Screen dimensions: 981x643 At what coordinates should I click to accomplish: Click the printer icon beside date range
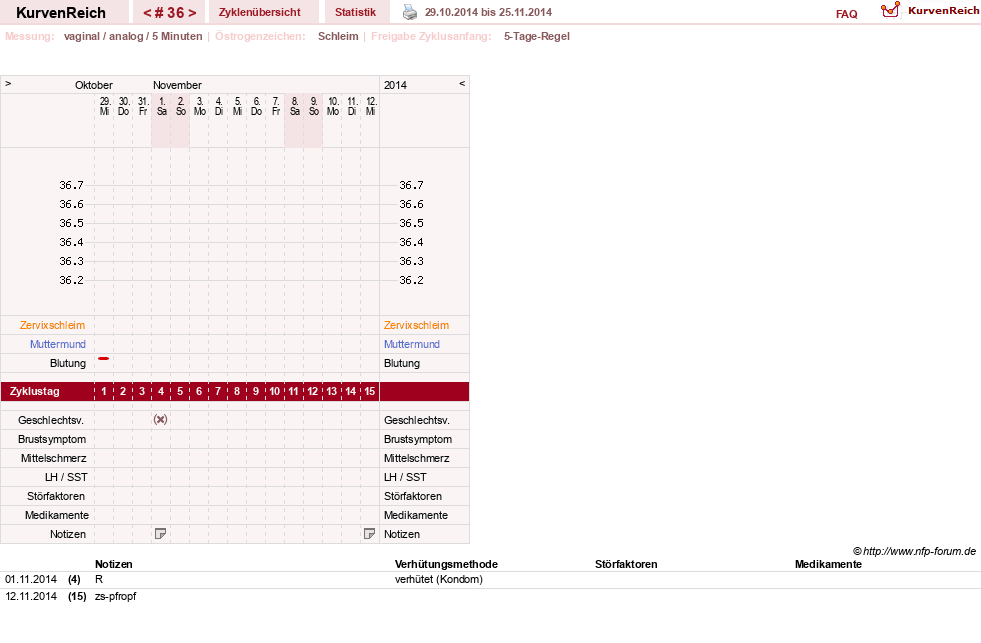click(x=410, y=12)
